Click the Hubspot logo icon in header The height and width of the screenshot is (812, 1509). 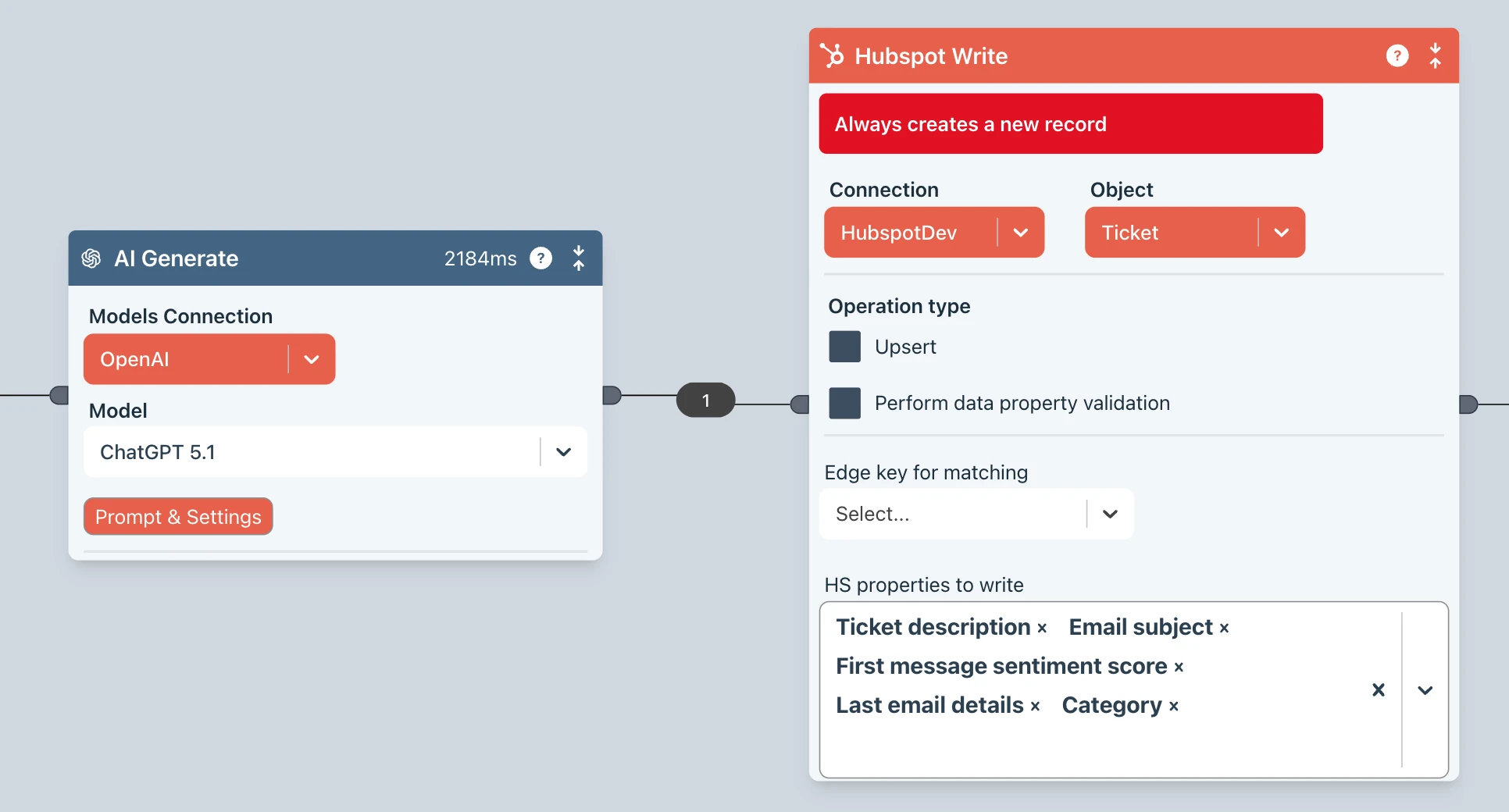click(833, 55)
